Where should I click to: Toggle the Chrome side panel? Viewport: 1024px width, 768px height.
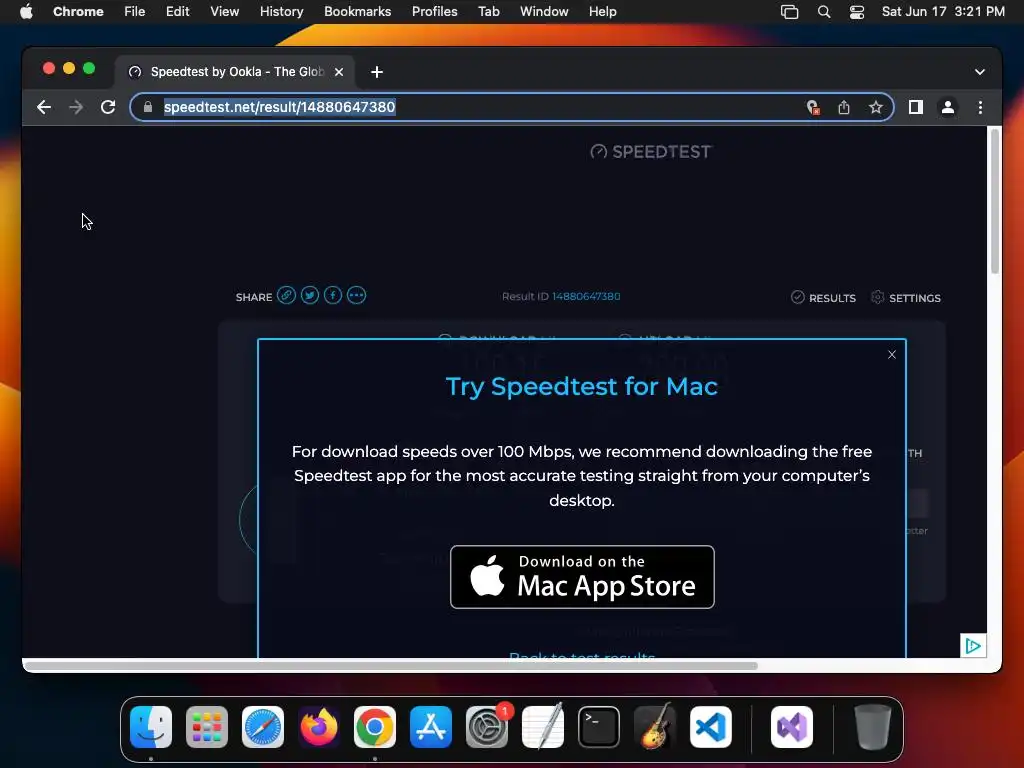point(916,107)
